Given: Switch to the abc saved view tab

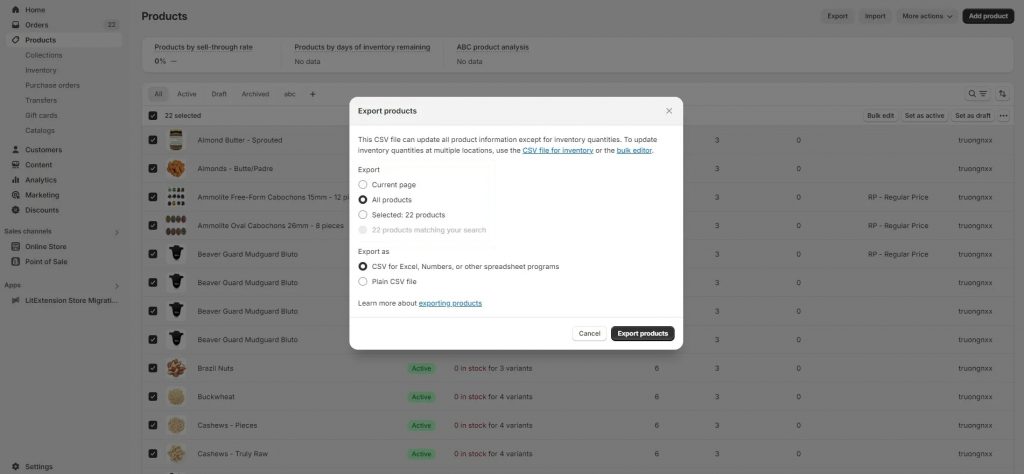Looking at the screenshot, I should click(x=289, y=94).
